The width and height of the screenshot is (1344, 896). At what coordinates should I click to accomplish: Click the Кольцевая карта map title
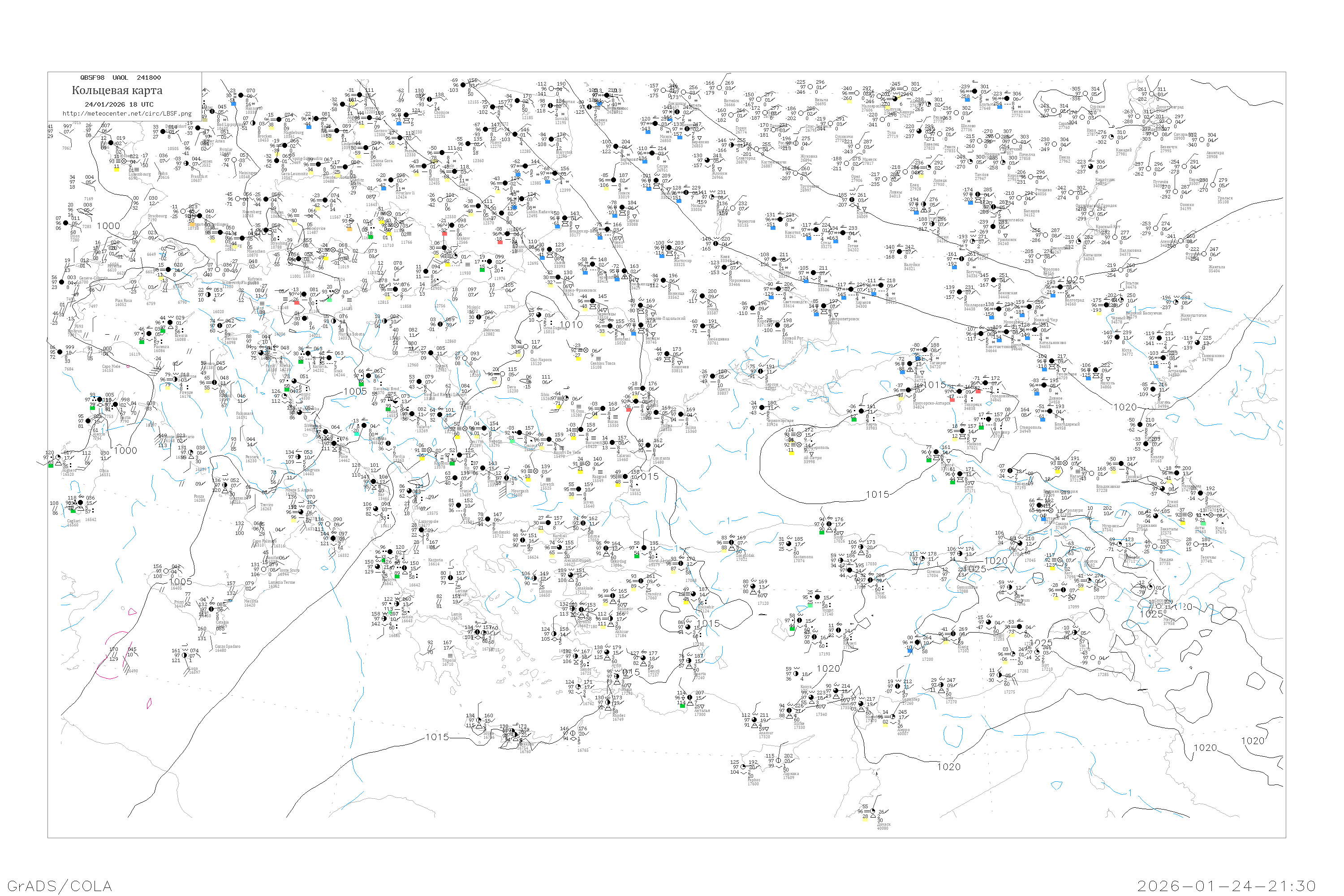[x=116, y=90]
